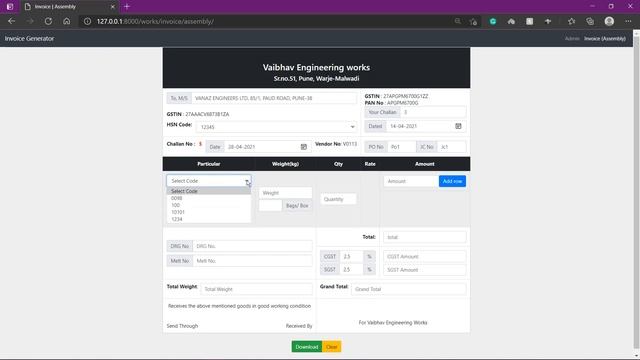Reload the invoice page

pyautogui.click(x=48, y=21)
